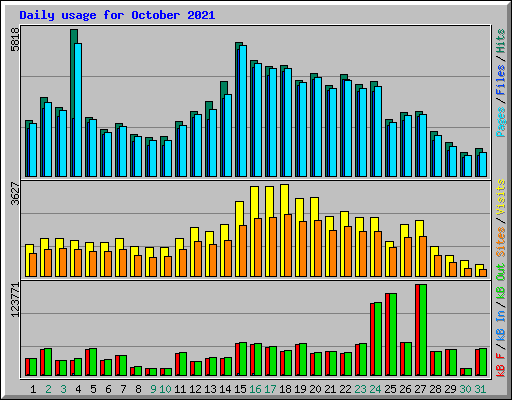The height and width of the screenshot is (400, 512).
Task: Select day label 12 on the x-axis
Action: tap(195, 389)
